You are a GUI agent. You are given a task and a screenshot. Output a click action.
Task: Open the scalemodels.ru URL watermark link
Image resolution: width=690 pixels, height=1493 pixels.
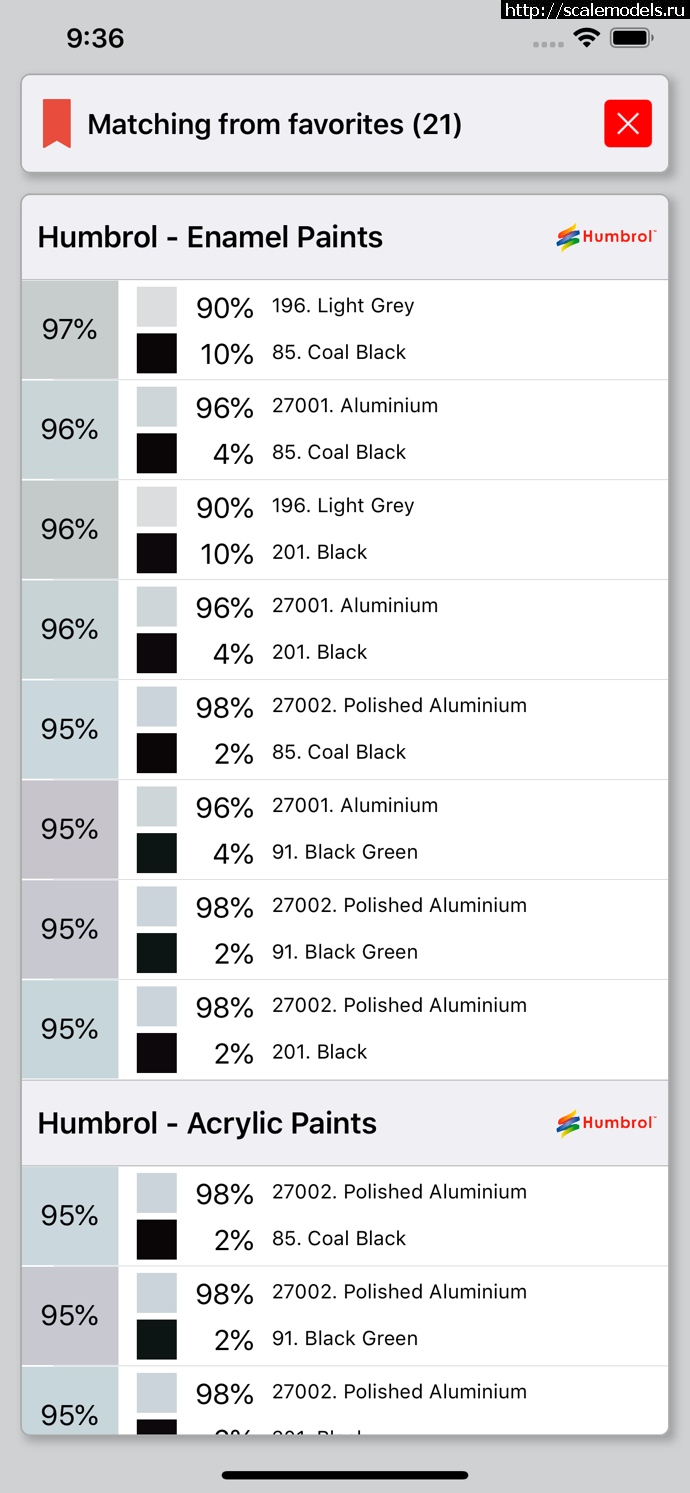tap(594, 10)
